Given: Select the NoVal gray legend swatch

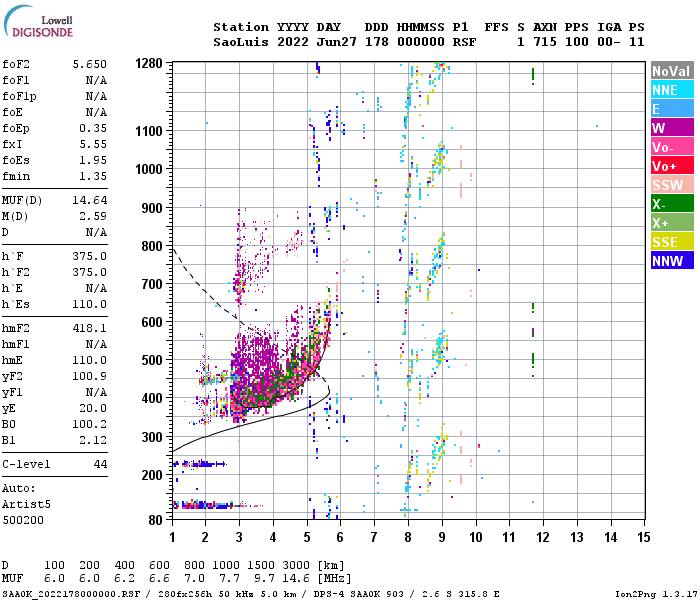Looking at the screenshot, I should 672,71.
